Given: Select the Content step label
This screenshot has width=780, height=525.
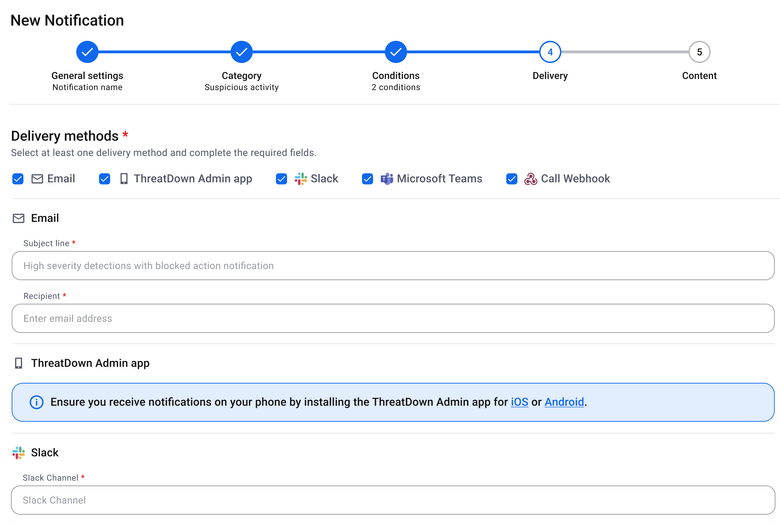Looking at the screenshot, I should pos(699,76).
